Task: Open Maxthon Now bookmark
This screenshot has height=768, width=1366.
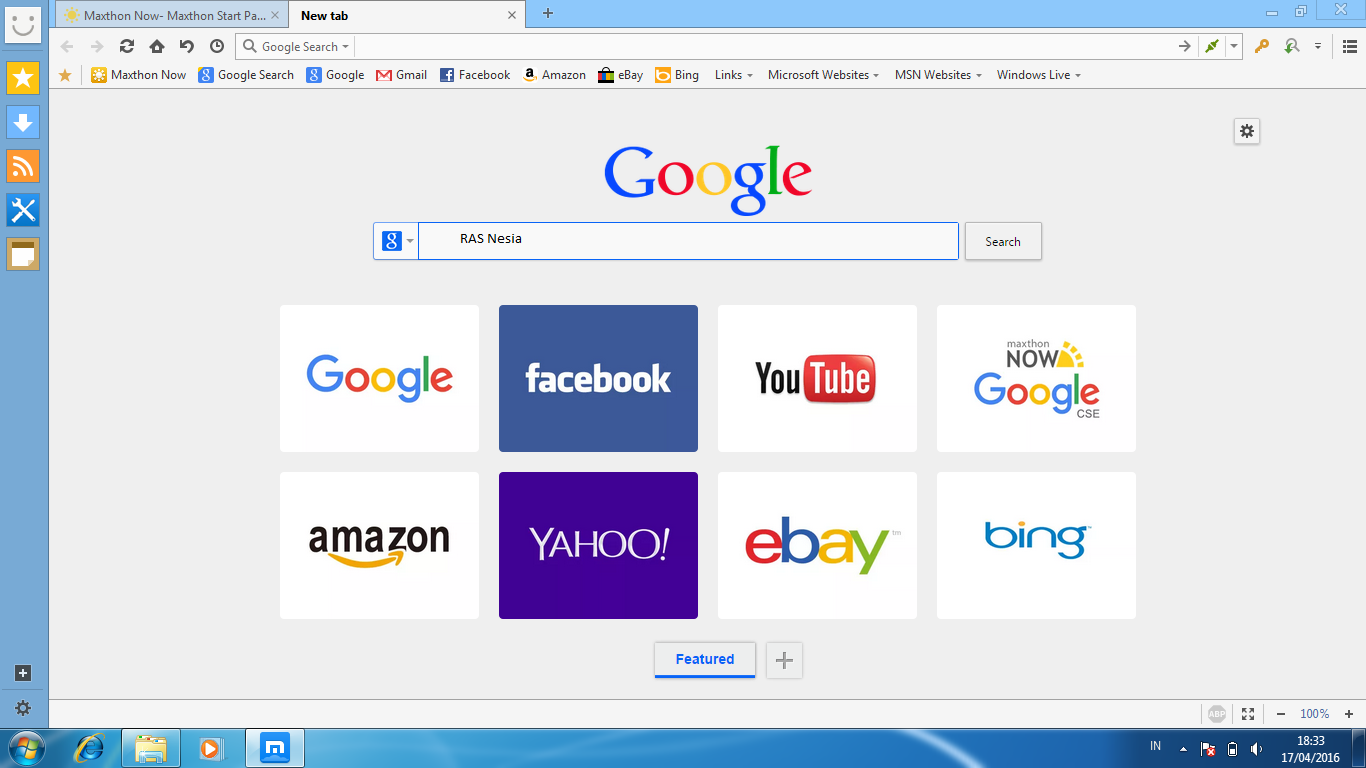Action: point(139,75)
